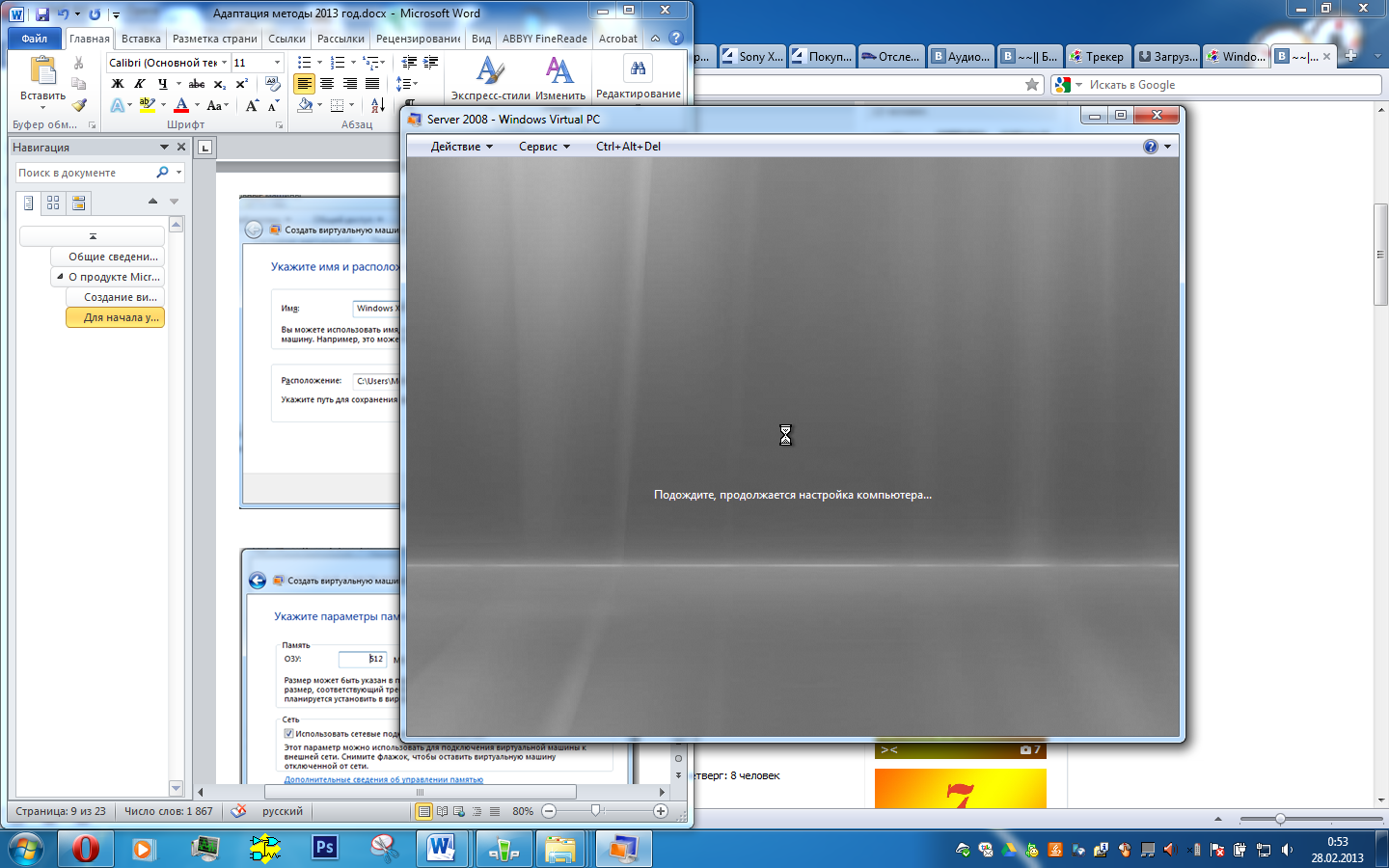Apply italic with the К button
Image resolution: width=1389 pixels, height=868 pixels.
point(140,84)
